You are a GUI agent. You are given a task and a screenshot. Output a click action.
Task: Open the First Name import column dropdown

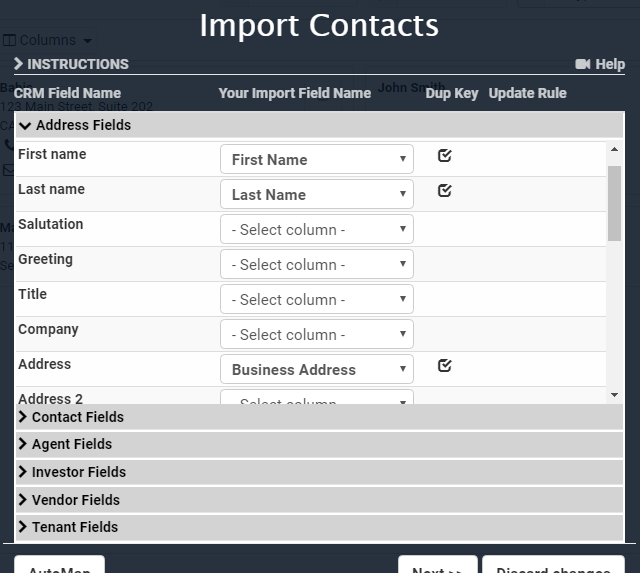316,159
